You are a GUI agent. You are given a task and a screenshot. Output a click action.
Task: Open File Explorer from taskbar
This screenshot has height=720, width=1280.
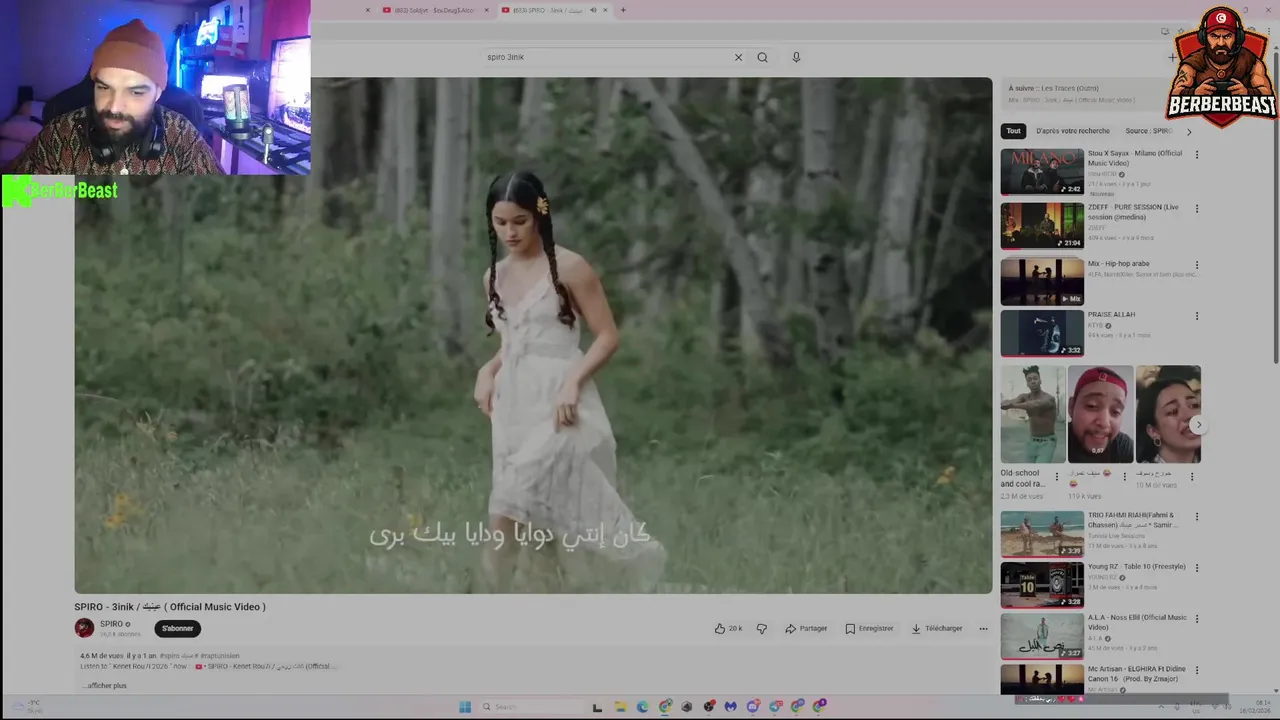click(x=620, y=706)
